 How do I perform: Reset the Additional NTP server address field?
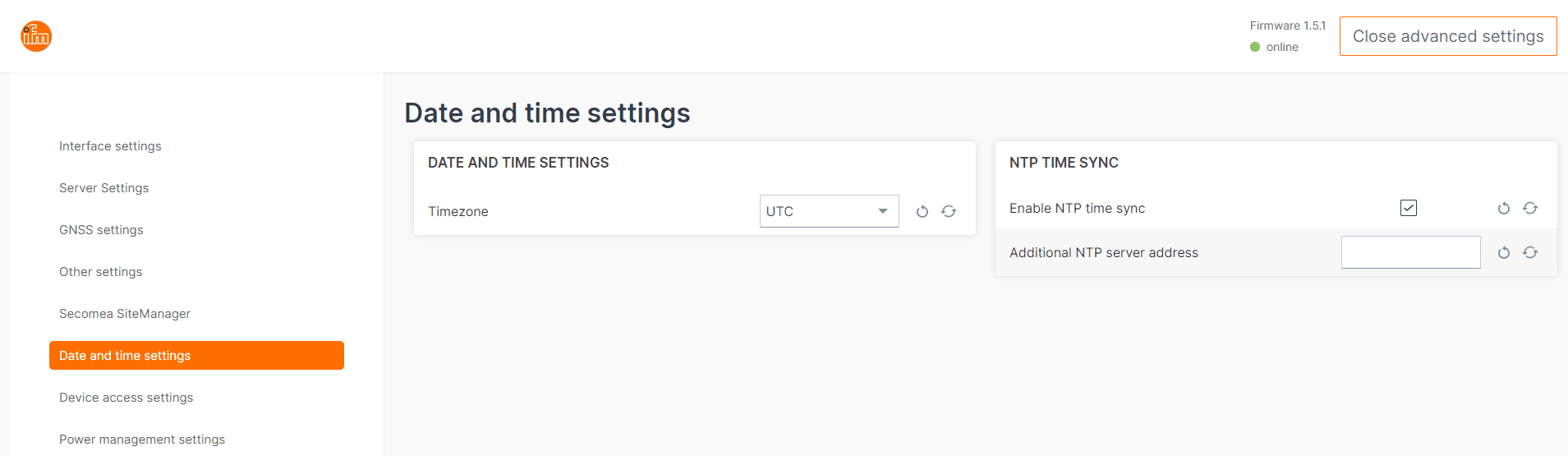(x=1504, y=253)
